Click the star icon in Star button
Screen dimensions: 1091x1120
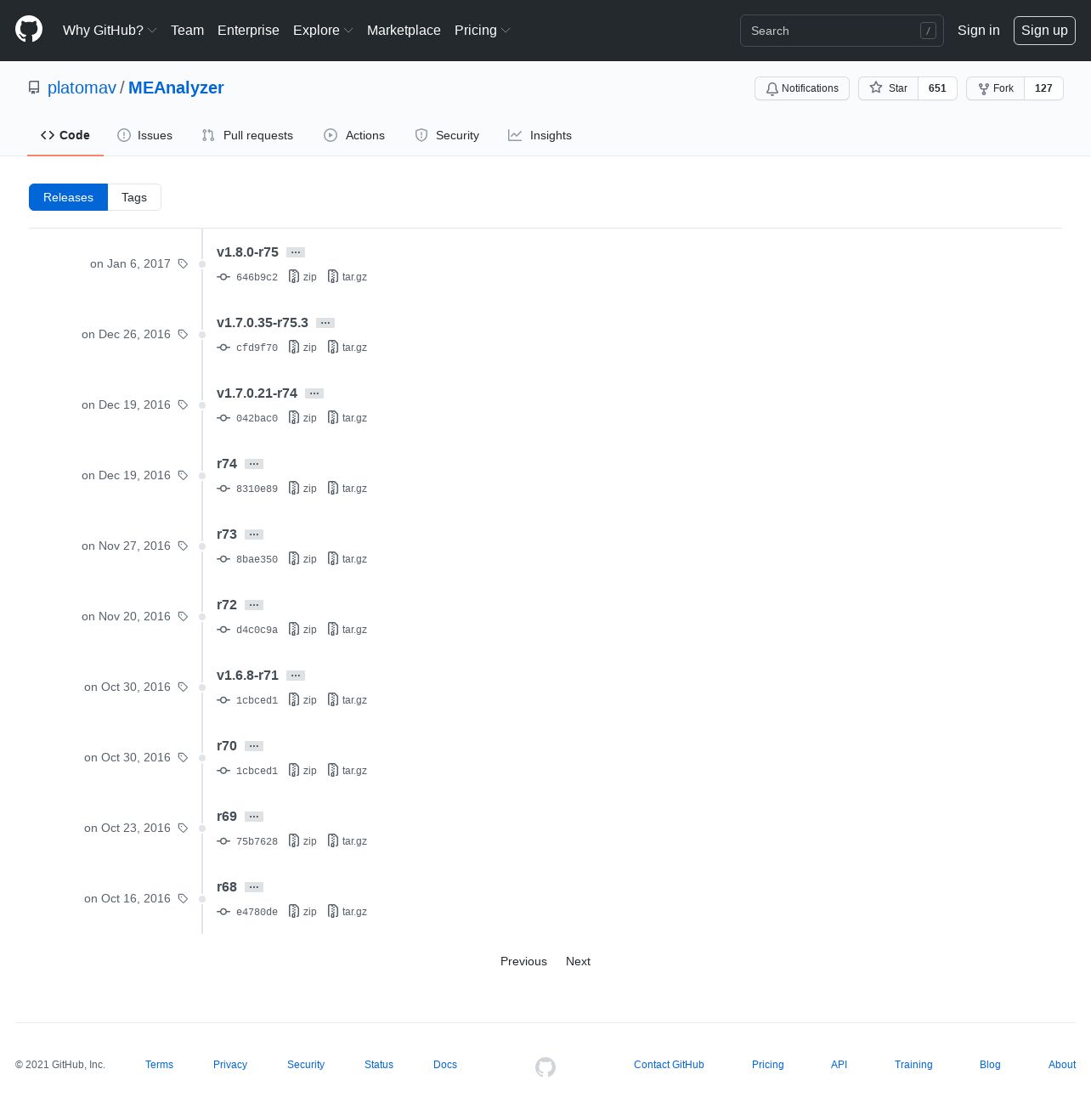[876, 88]
